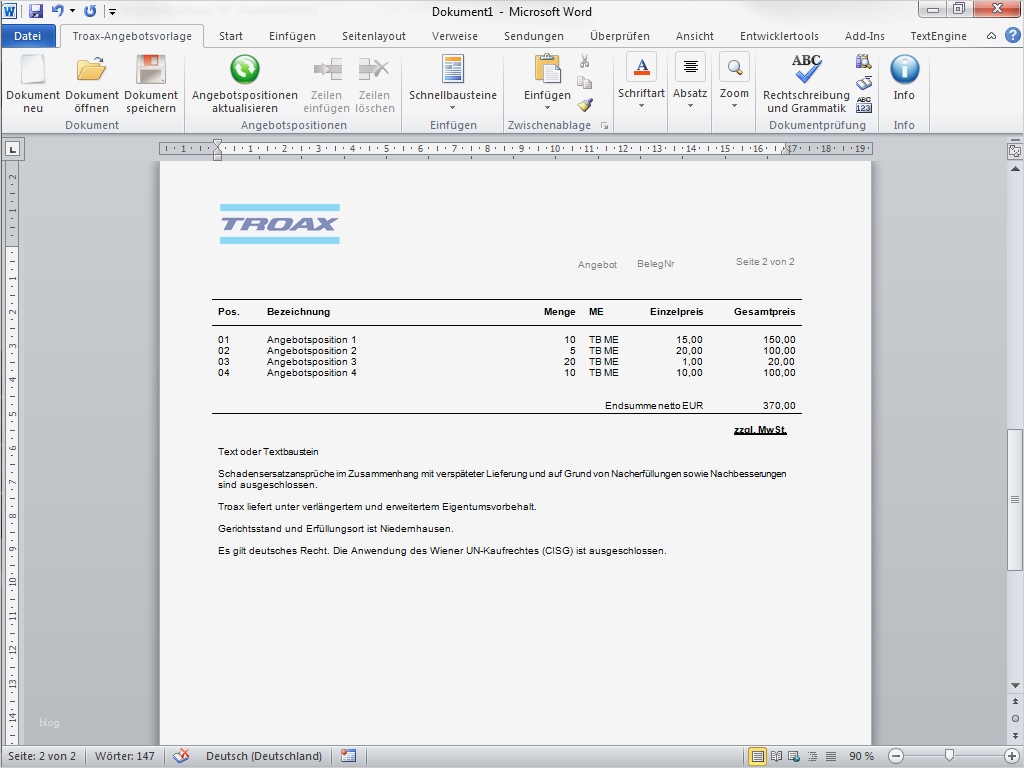Customize the quick access toolbar dropdown
The width and height of the screenshot is (1024, 768).
tap(112, 12)
